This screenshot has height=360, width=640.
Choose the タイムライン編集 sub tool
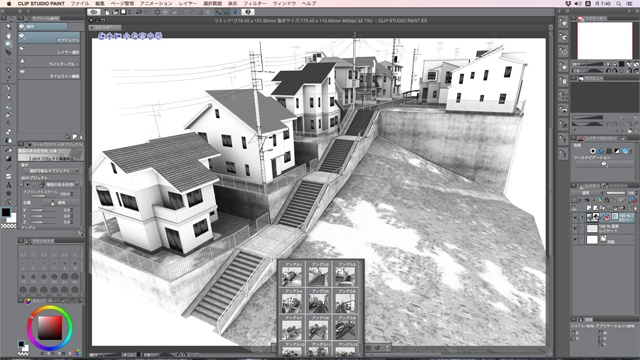tap(49, 74)
